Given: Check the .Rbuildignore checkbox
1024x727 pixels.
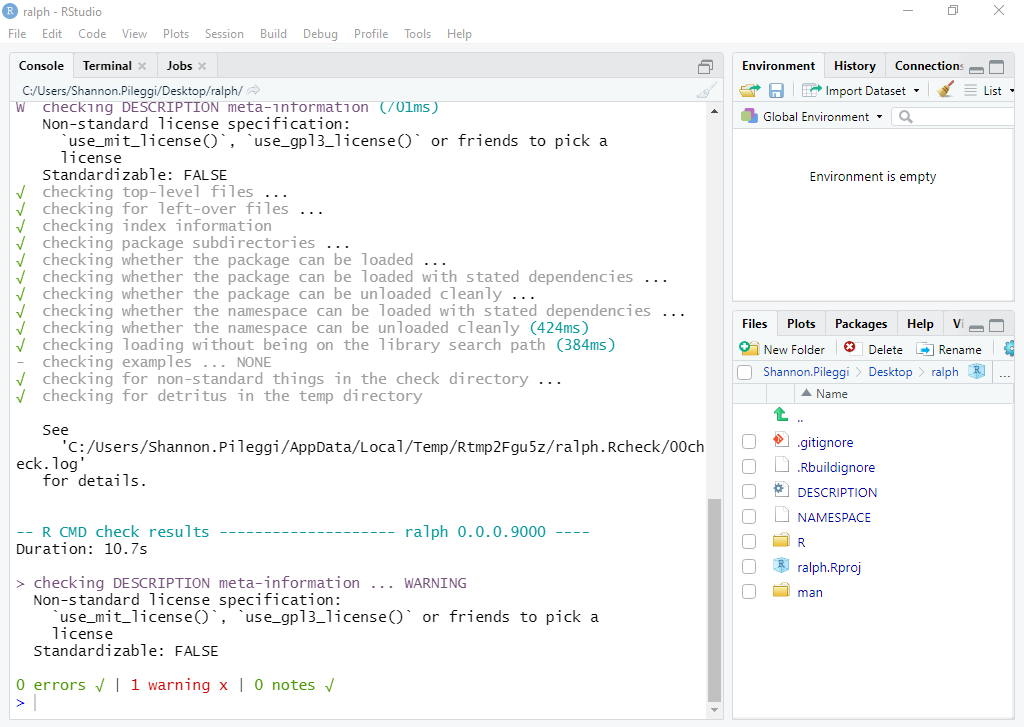Looking at the screenshot, I should pos(749,466).
